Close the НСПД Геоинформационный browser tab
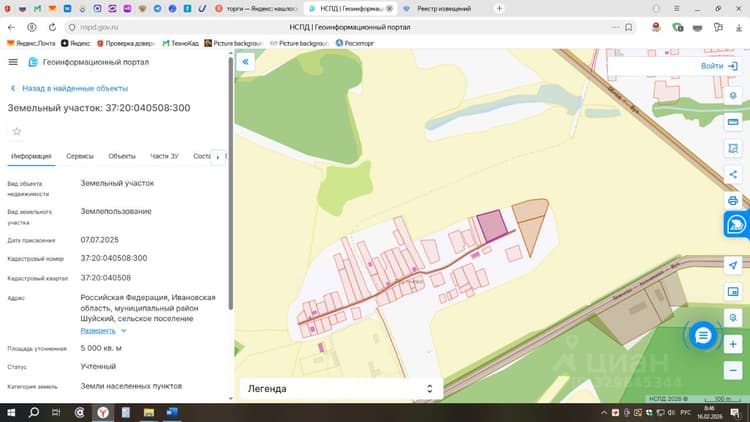 389,9
